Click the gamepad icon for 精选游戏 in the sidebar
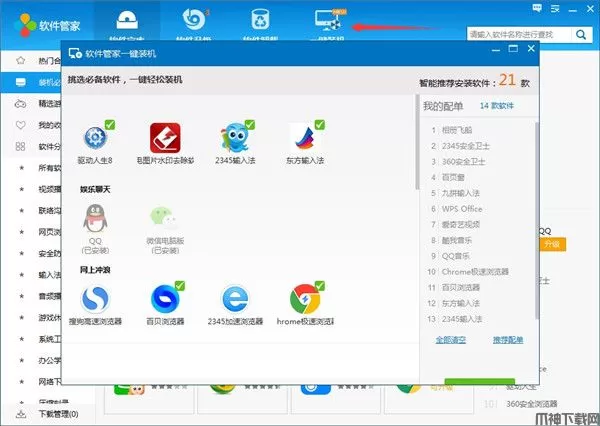The height and width of the screenshot is (426, 600). coord(21,104)
